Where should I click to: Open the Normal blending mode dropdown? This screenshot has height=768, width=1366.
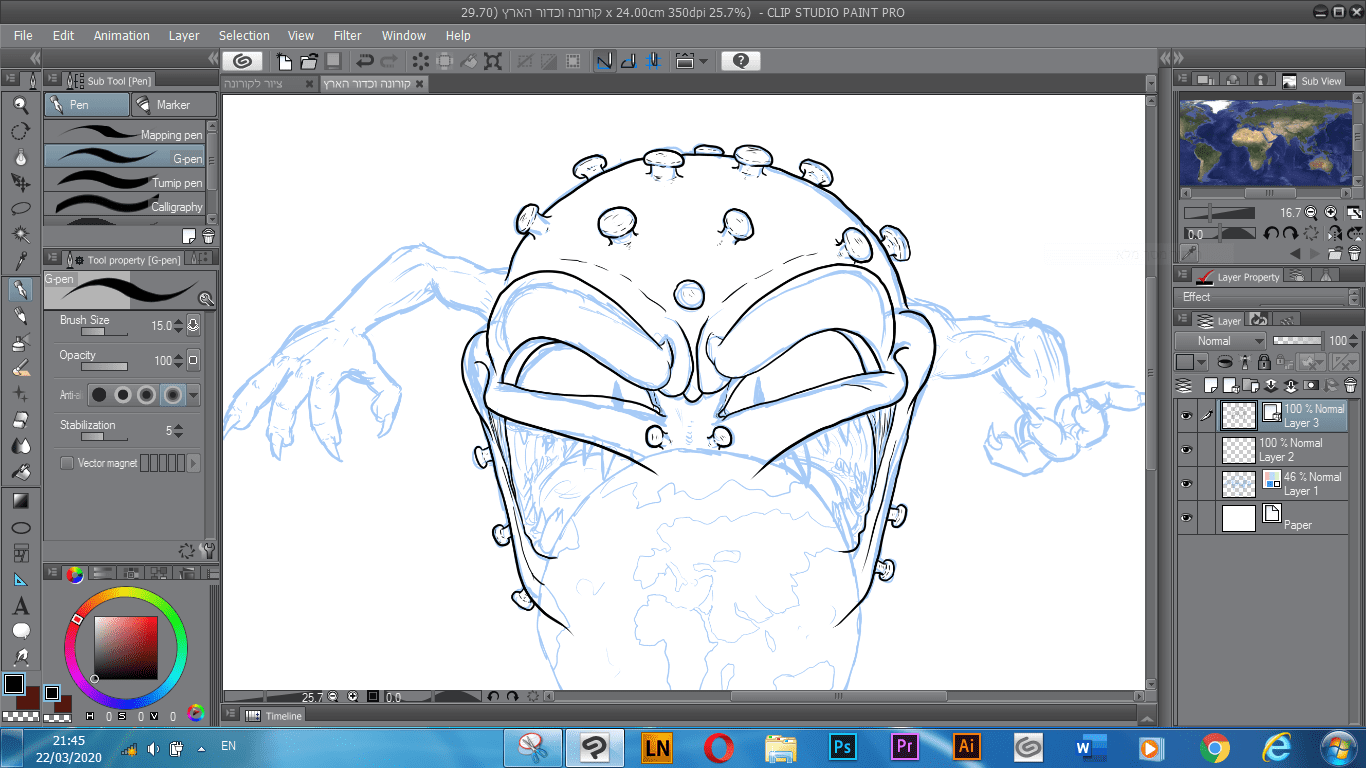(1219, 341)
